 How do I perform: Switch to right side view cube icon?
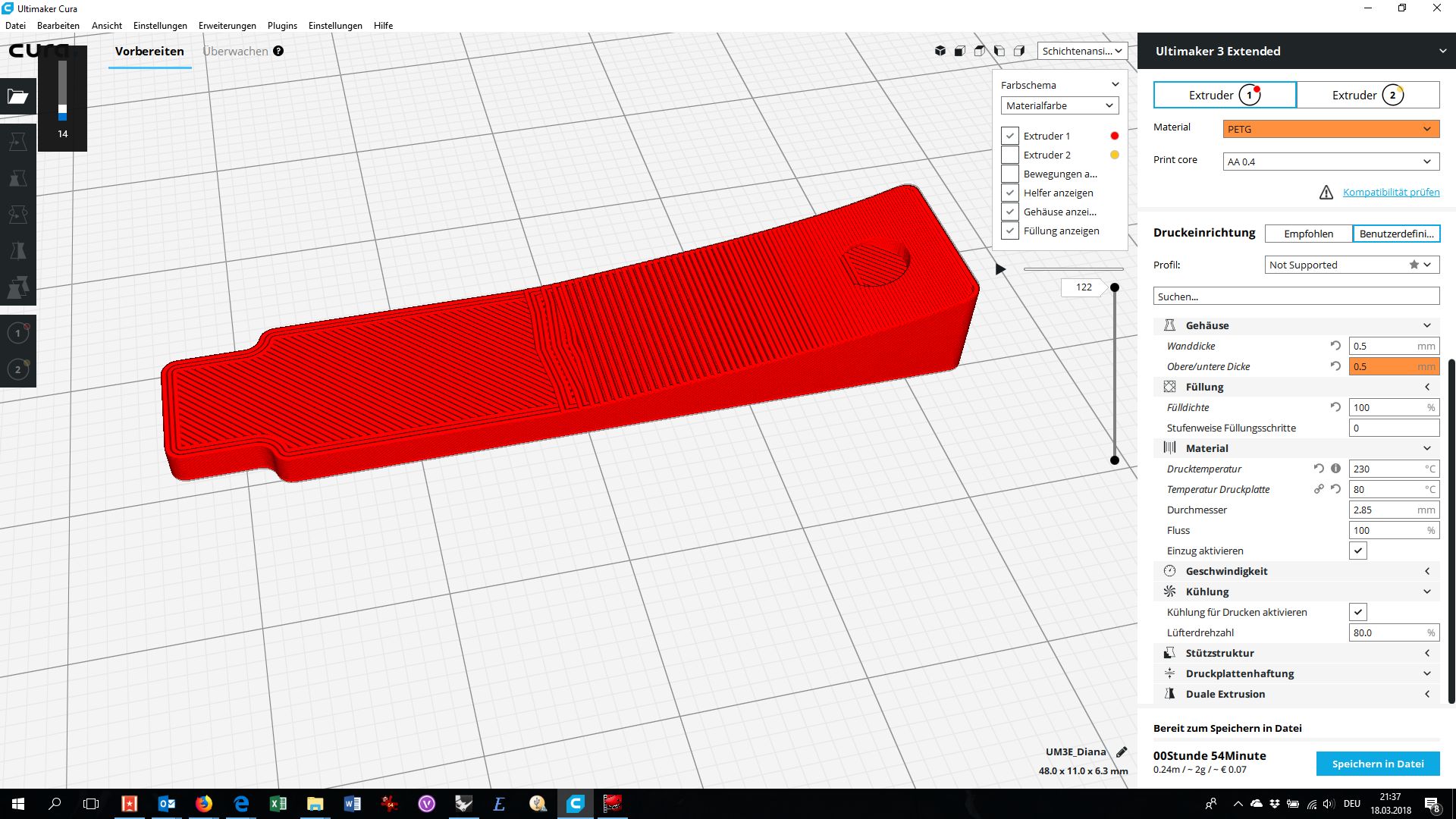pos(1019,51)
